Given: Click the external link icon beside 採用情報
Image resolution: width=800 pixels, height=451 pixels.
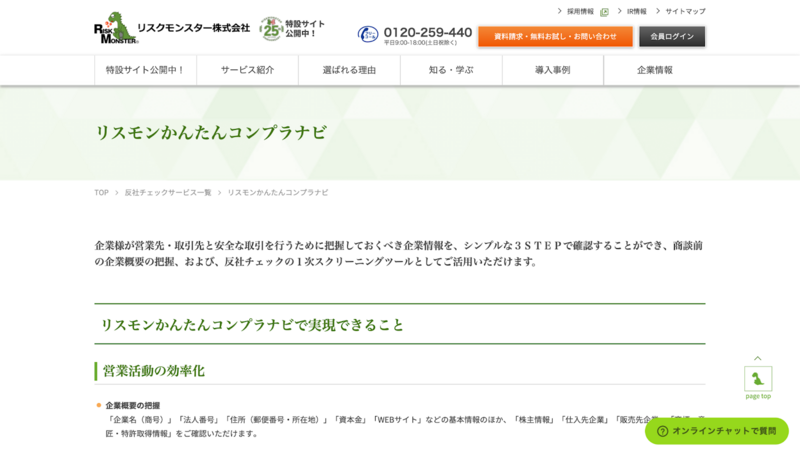Looking at the screenshot, I should tap(605, 12).
